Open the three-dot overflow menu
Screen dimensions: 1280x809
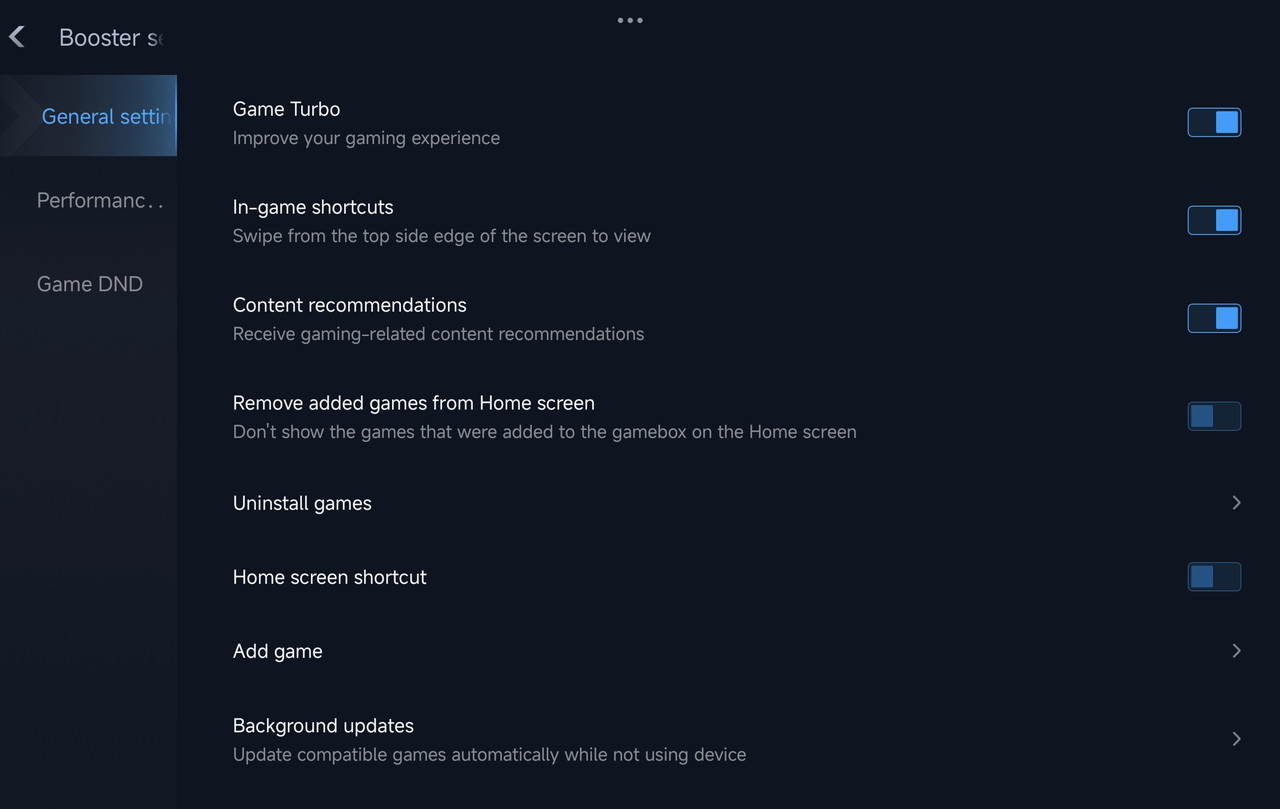pos(630,20)
